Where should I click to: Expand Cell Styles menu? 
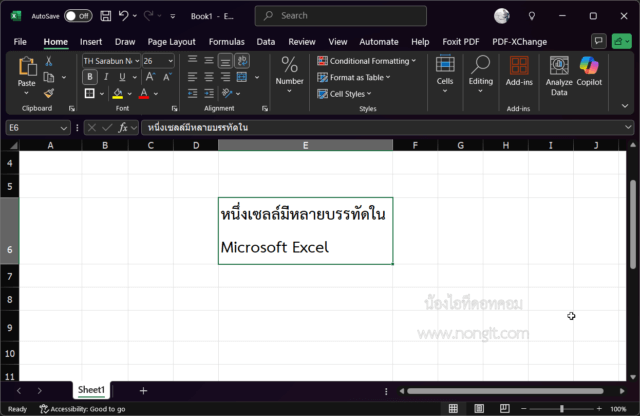coord(344,94)
